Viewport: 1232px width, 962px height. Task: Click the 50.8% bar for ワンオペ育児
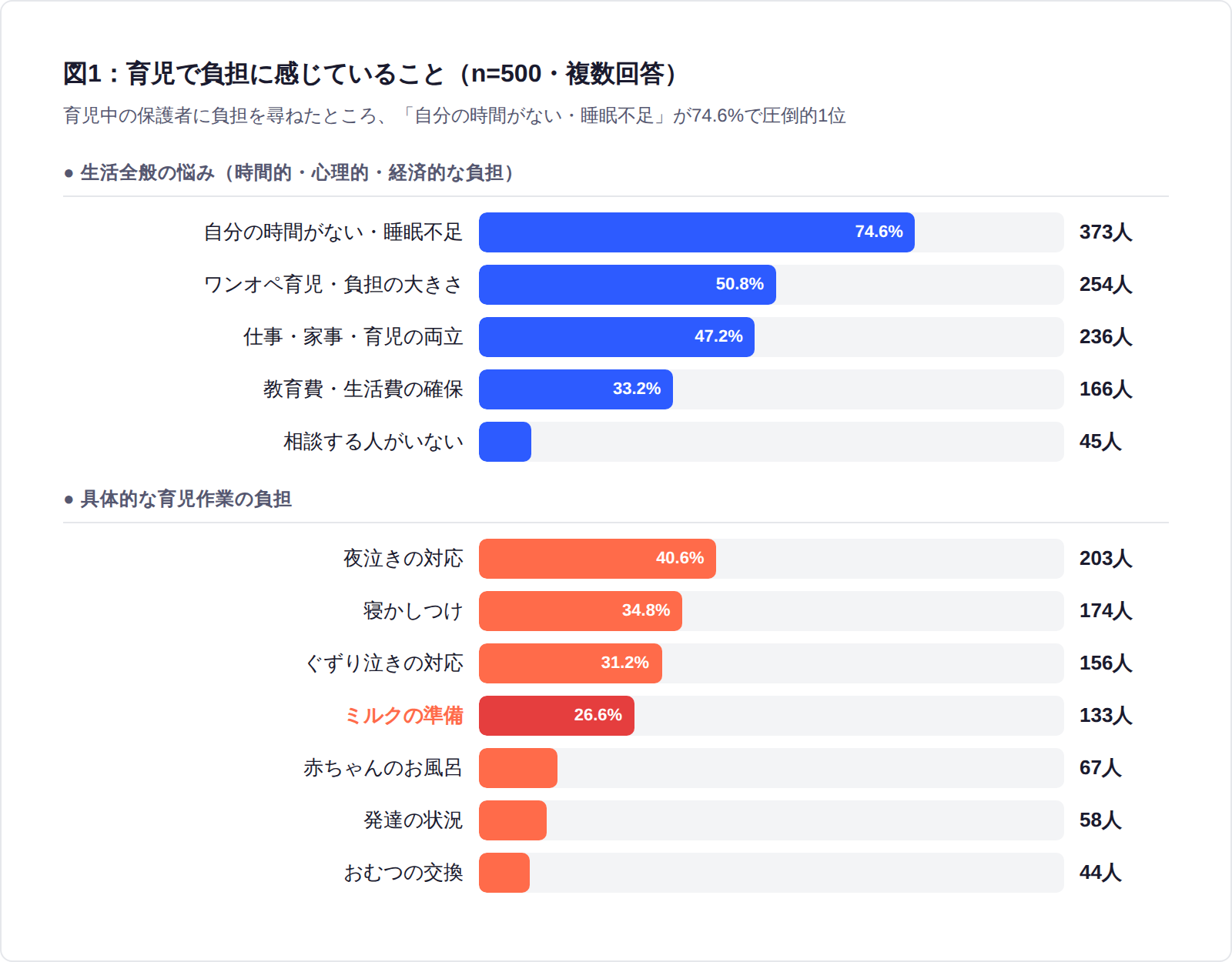click(627, 285)
